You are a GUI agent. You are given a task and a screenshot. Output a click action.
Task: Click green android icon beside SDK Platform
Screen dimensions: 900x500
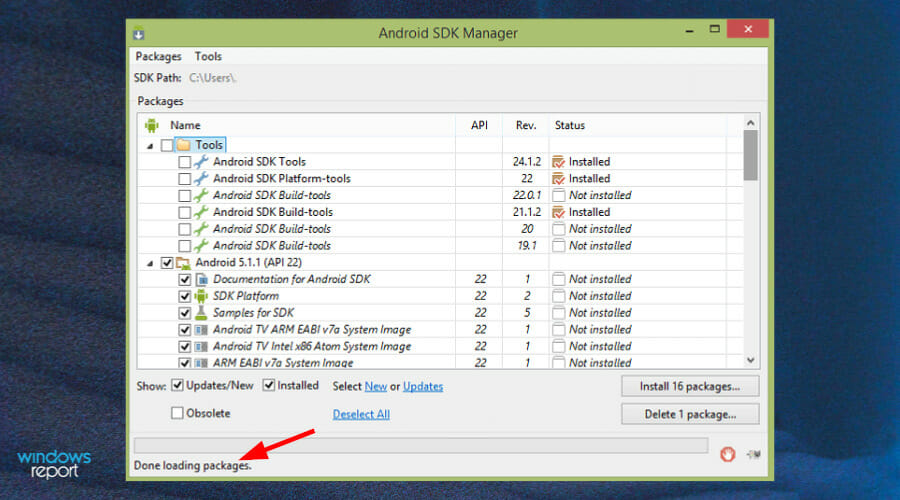coord(201,296)
